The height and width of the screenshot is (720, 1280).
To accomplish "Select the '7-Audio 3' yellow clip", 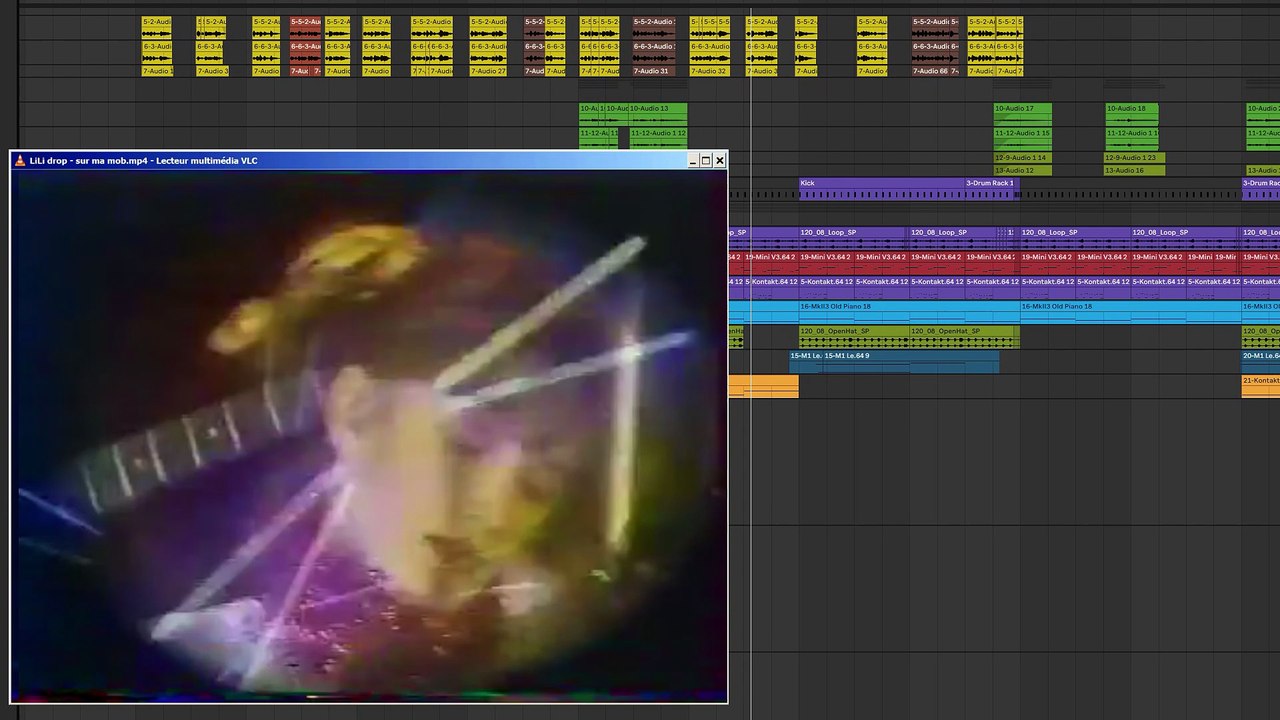I will [212, 71].
